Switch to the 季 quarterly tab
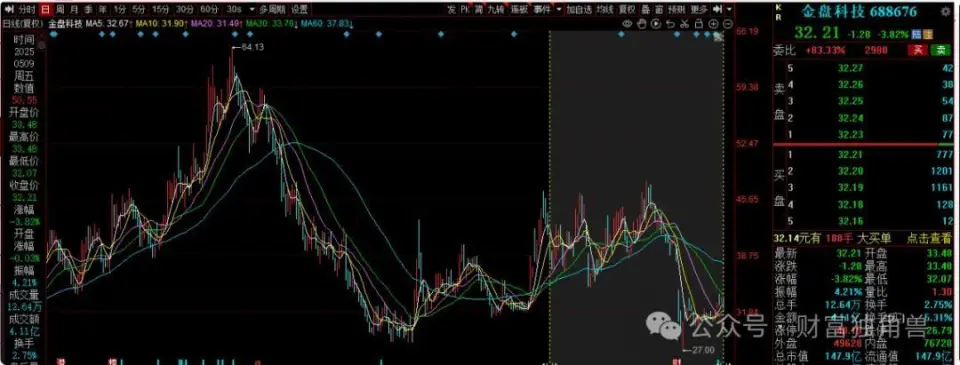960x365 pixels. 89,9
